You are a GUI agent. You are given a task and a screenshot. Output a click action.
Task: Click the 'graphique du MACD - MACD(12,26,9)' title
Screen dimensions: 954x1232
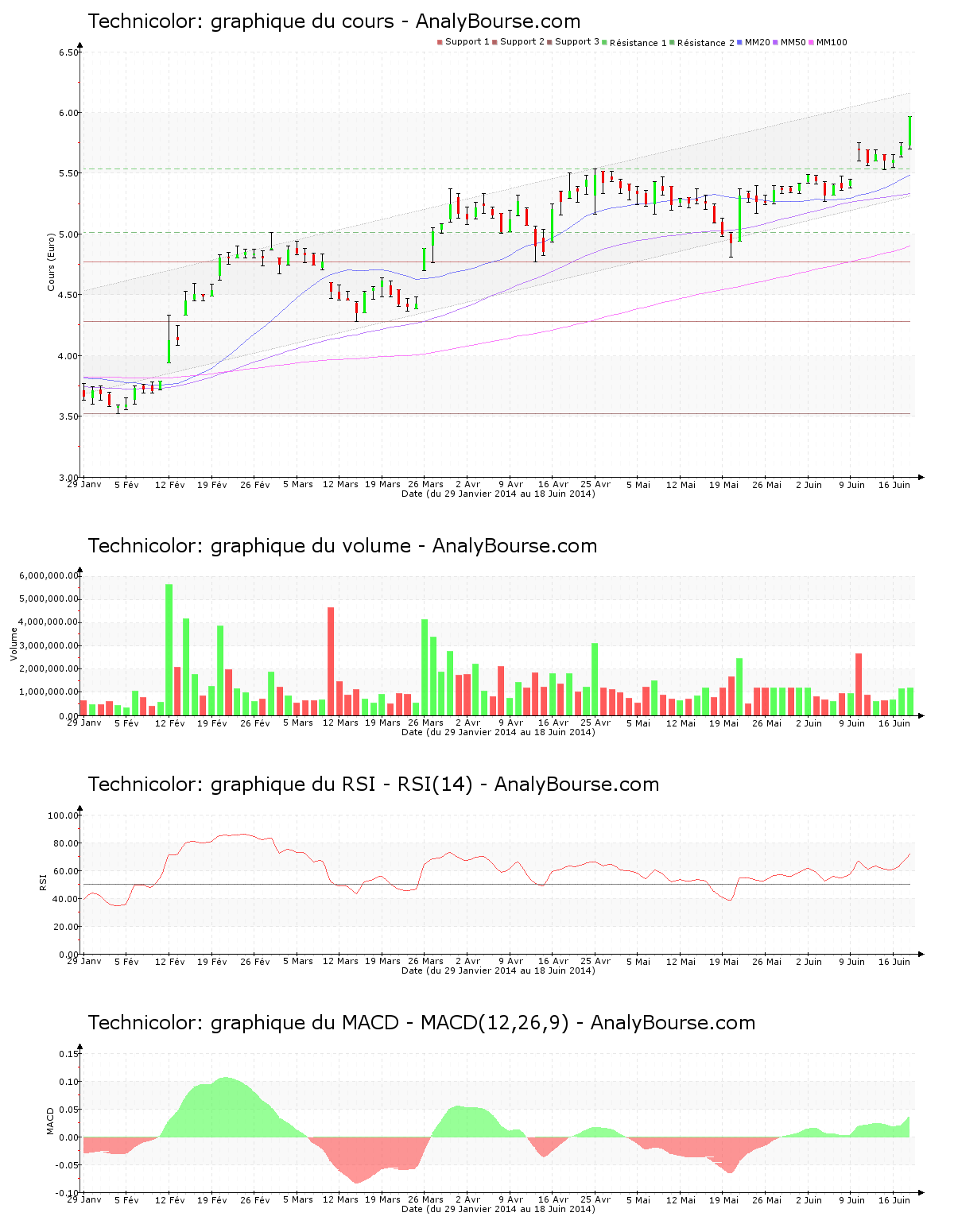coord(421,1023)
